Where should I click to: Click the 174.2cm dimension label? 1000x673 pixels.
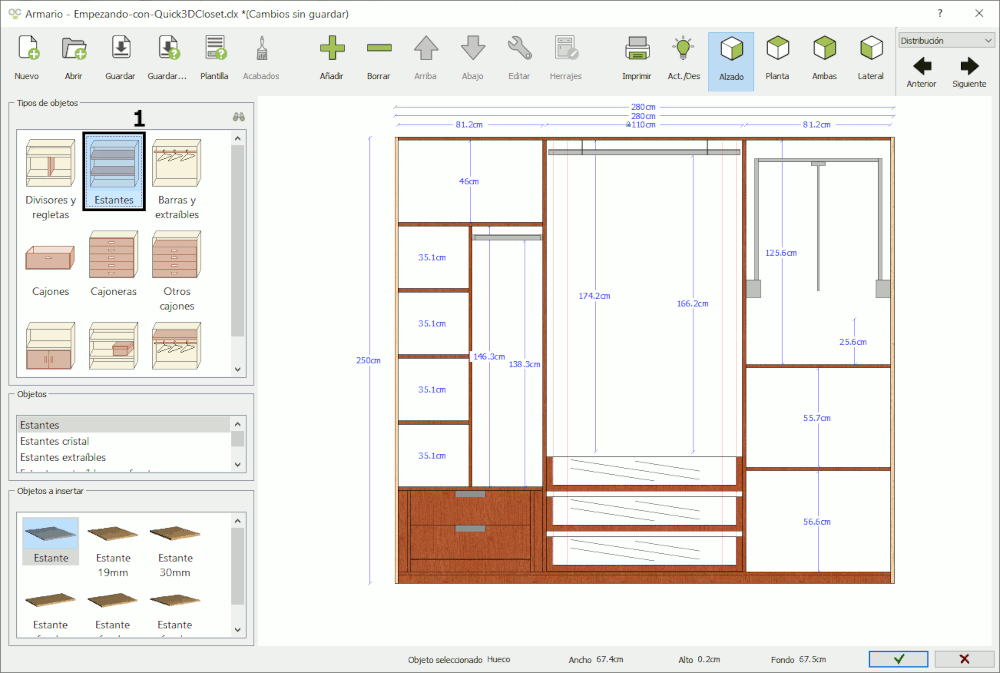[x=594, y=296]
